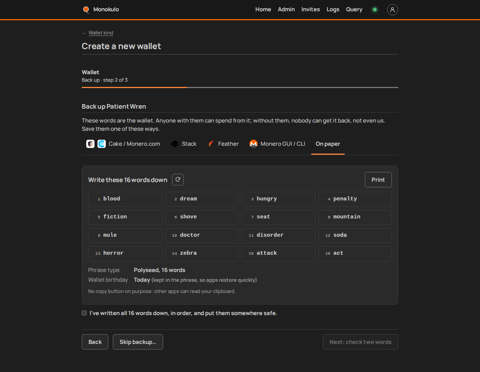This screenshot has height=372, width=480.
Task: Click seed word 13 'horror'
Action: [x=125, y=253]
